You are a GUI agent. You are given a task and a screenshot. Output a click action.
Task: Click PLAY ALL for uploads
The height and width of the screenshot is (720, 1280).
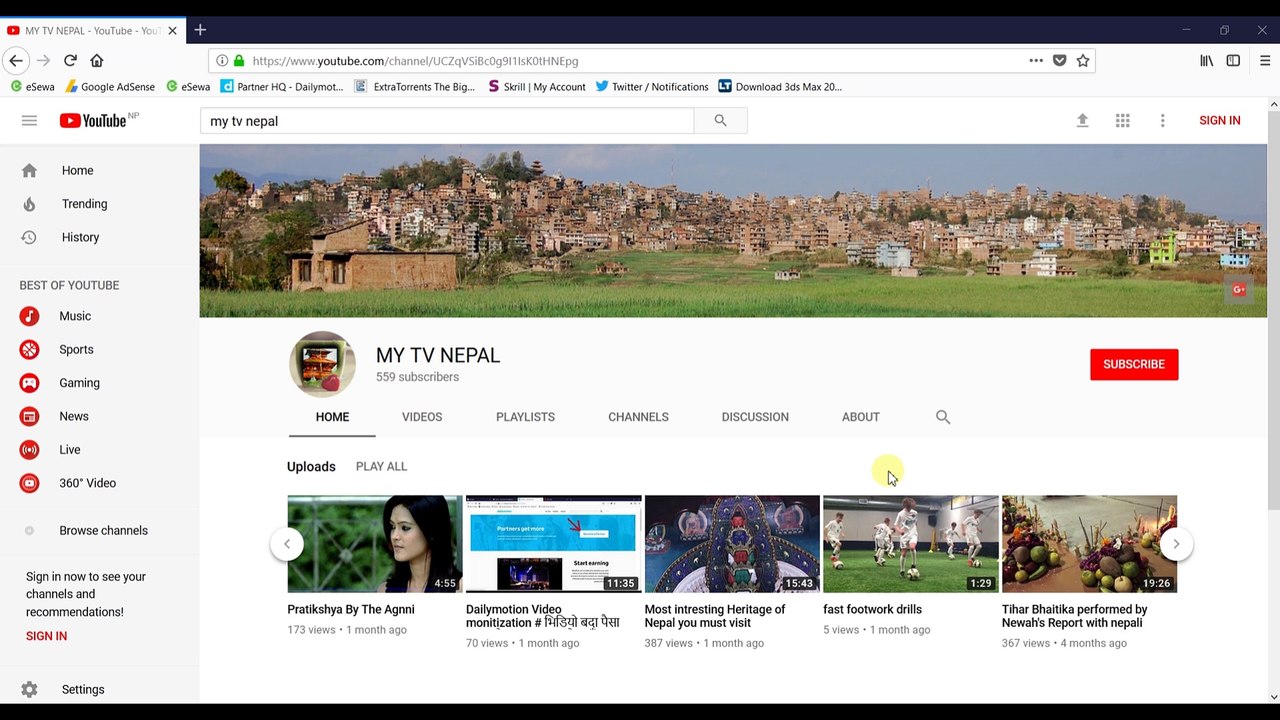pos(381,467)
